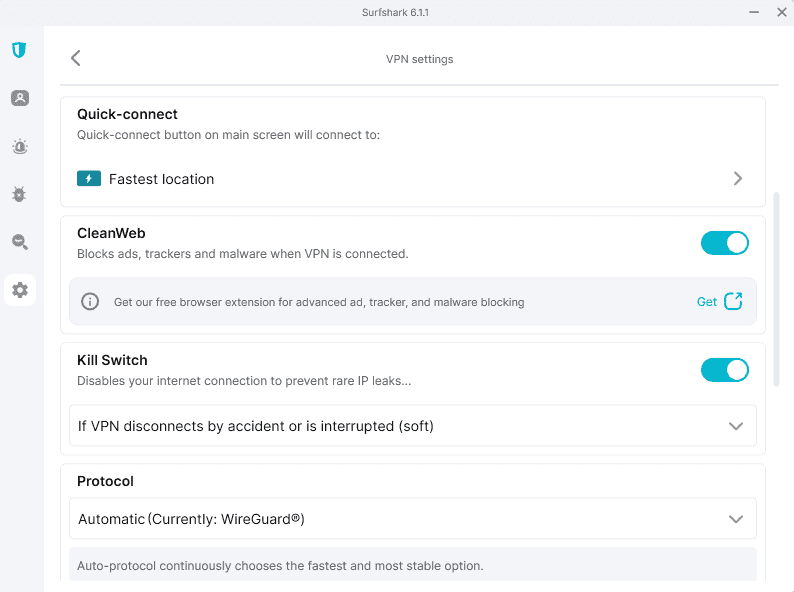
Task: Click the external link icon next to Get
Action: (x=733, y=301)
